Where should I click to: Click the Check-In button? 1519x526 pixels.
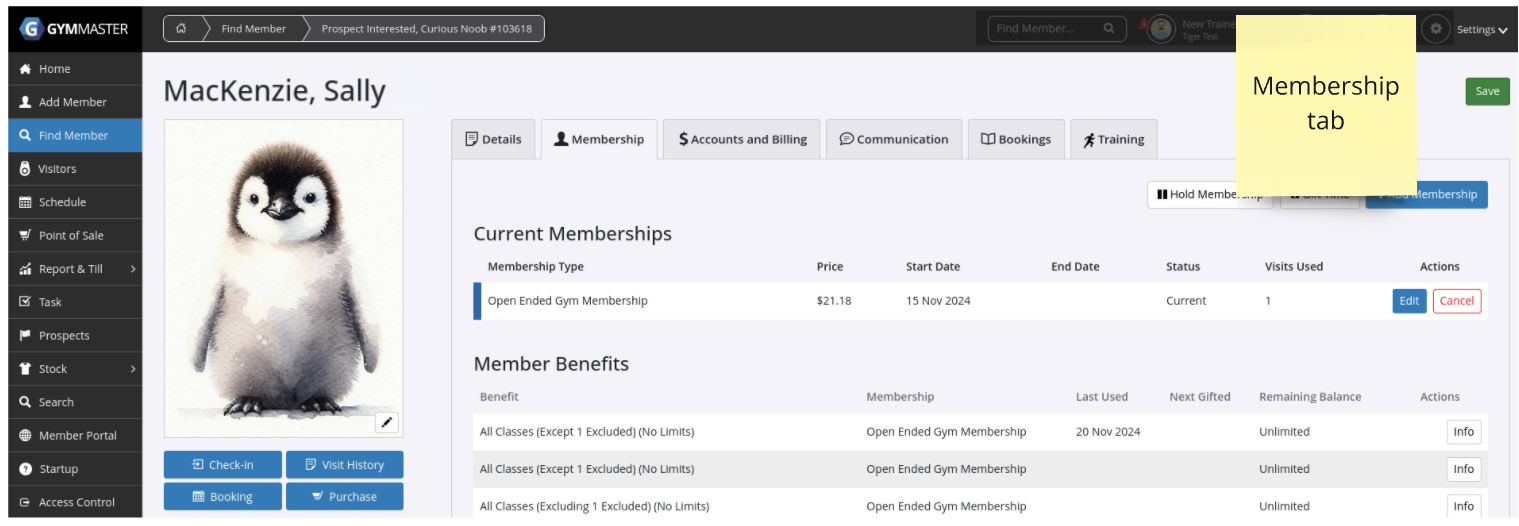point(222,465)
